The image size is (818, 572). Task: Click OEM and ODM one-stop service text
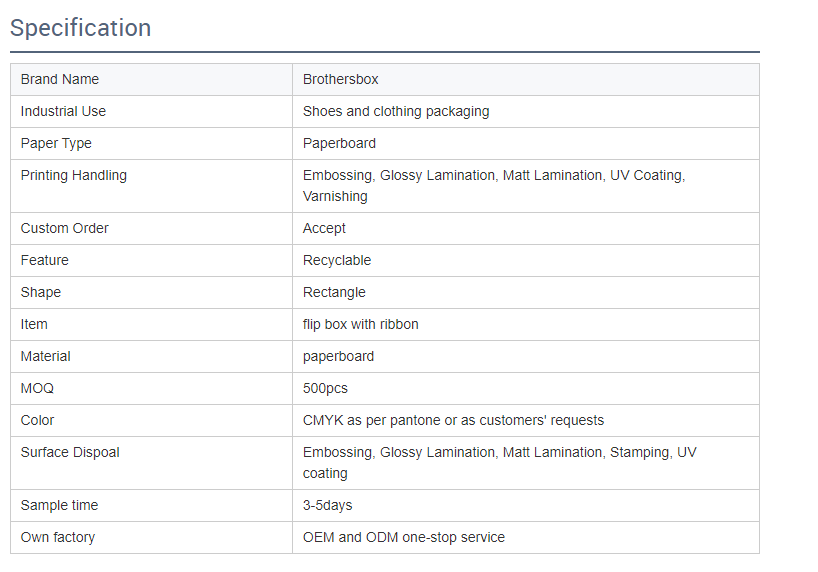(x=404, y=537)
